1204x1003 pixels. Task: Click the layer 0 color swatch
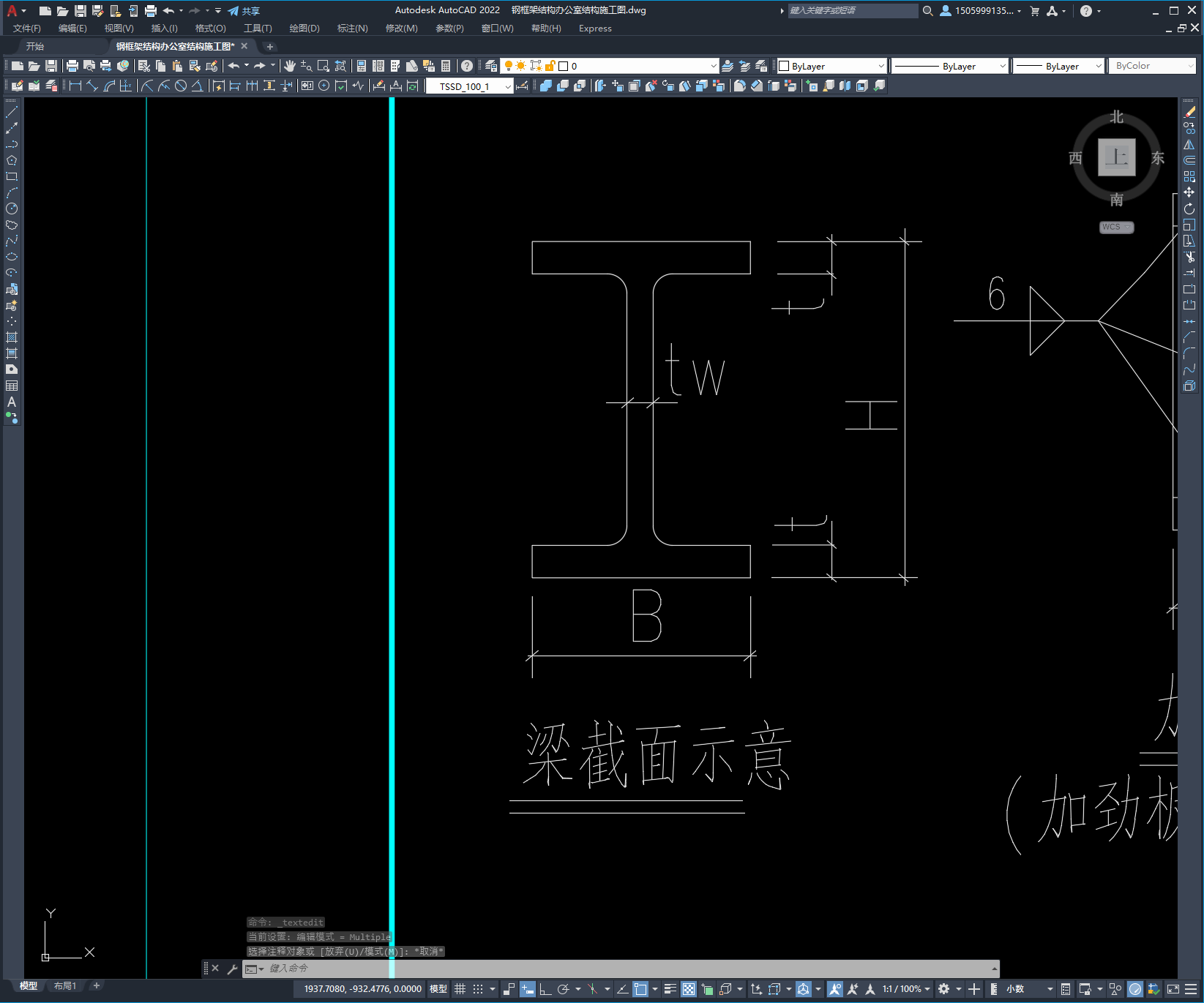coord(564,66)
